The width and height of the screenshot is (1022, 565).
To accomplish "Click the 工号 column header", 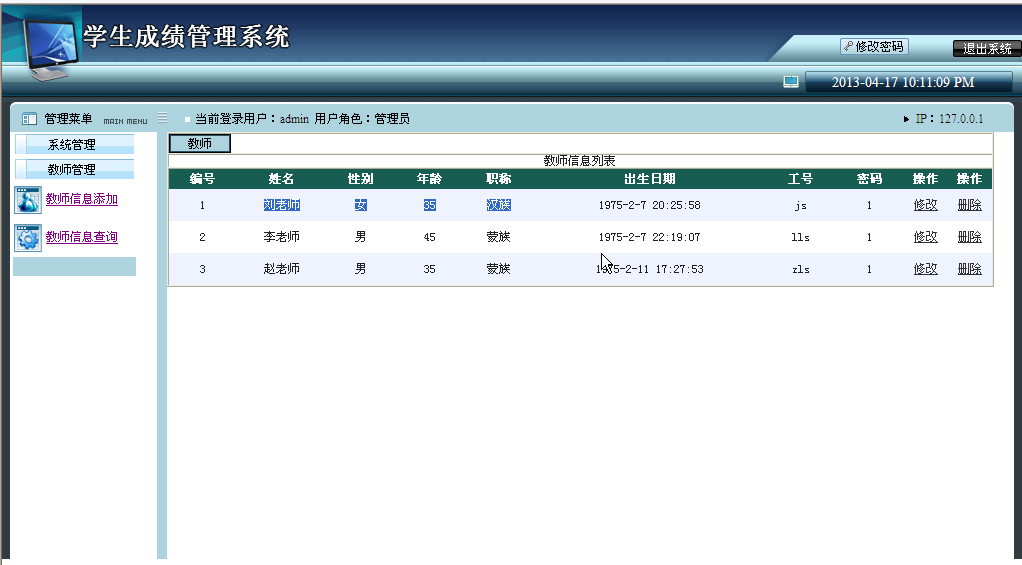I will [800, 179].
